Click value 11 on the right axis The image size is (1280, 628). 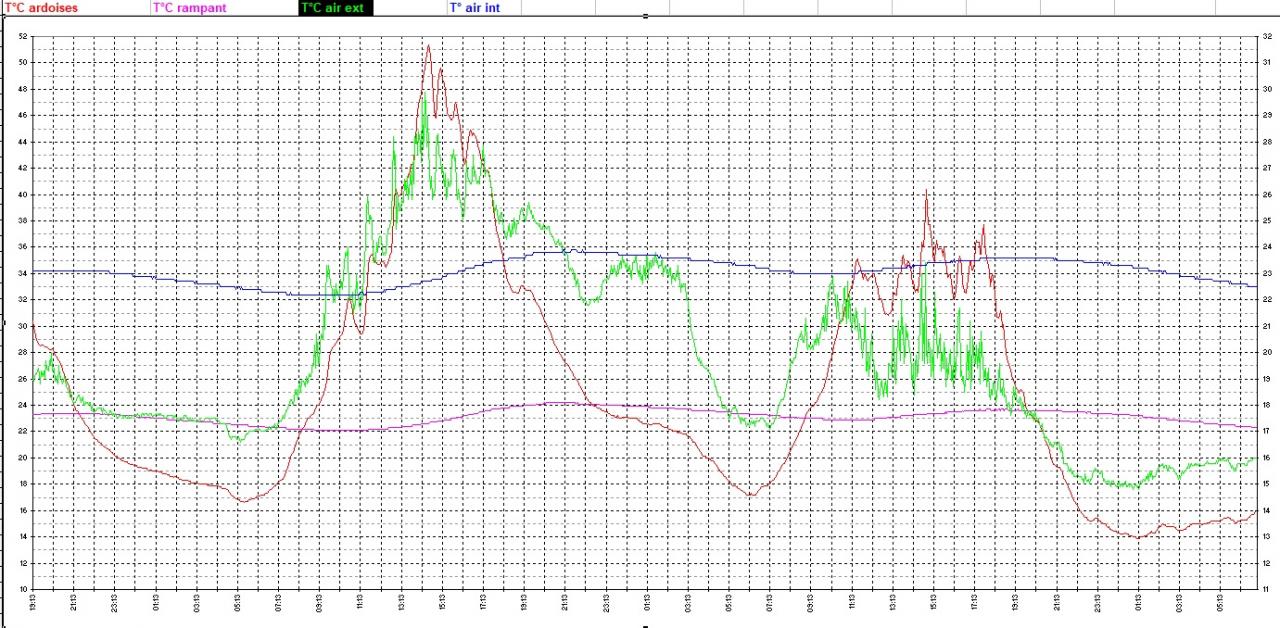coord(1266,590)
